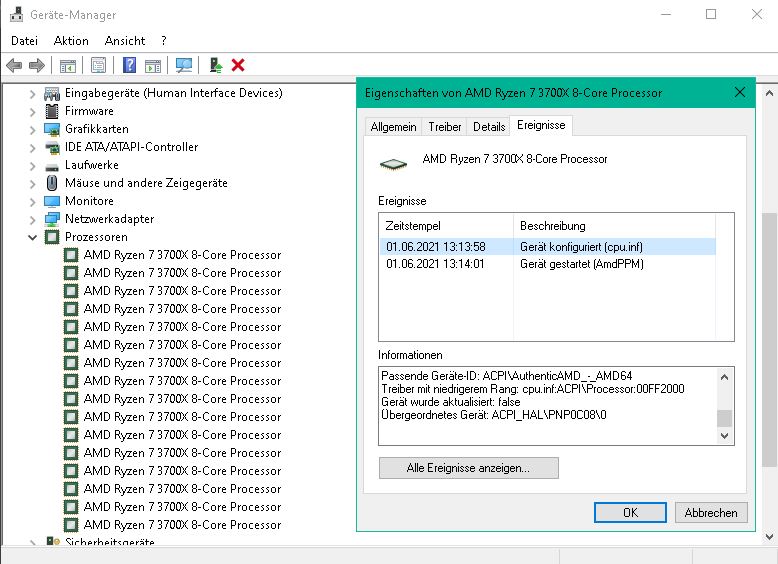Expand the Eingabegeräte node

(x=33, y=93)
